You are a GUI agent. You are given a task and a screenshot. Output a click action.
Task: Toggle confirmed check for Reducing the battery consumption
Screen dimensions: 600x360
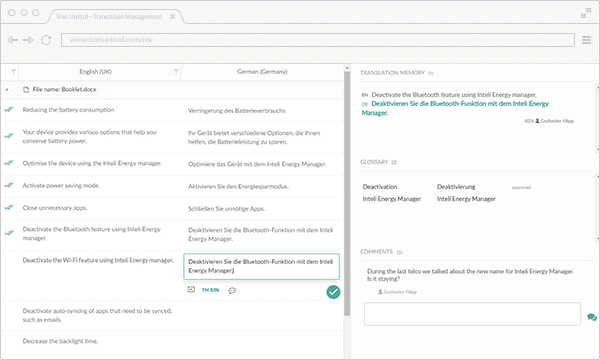click(8, 109)
